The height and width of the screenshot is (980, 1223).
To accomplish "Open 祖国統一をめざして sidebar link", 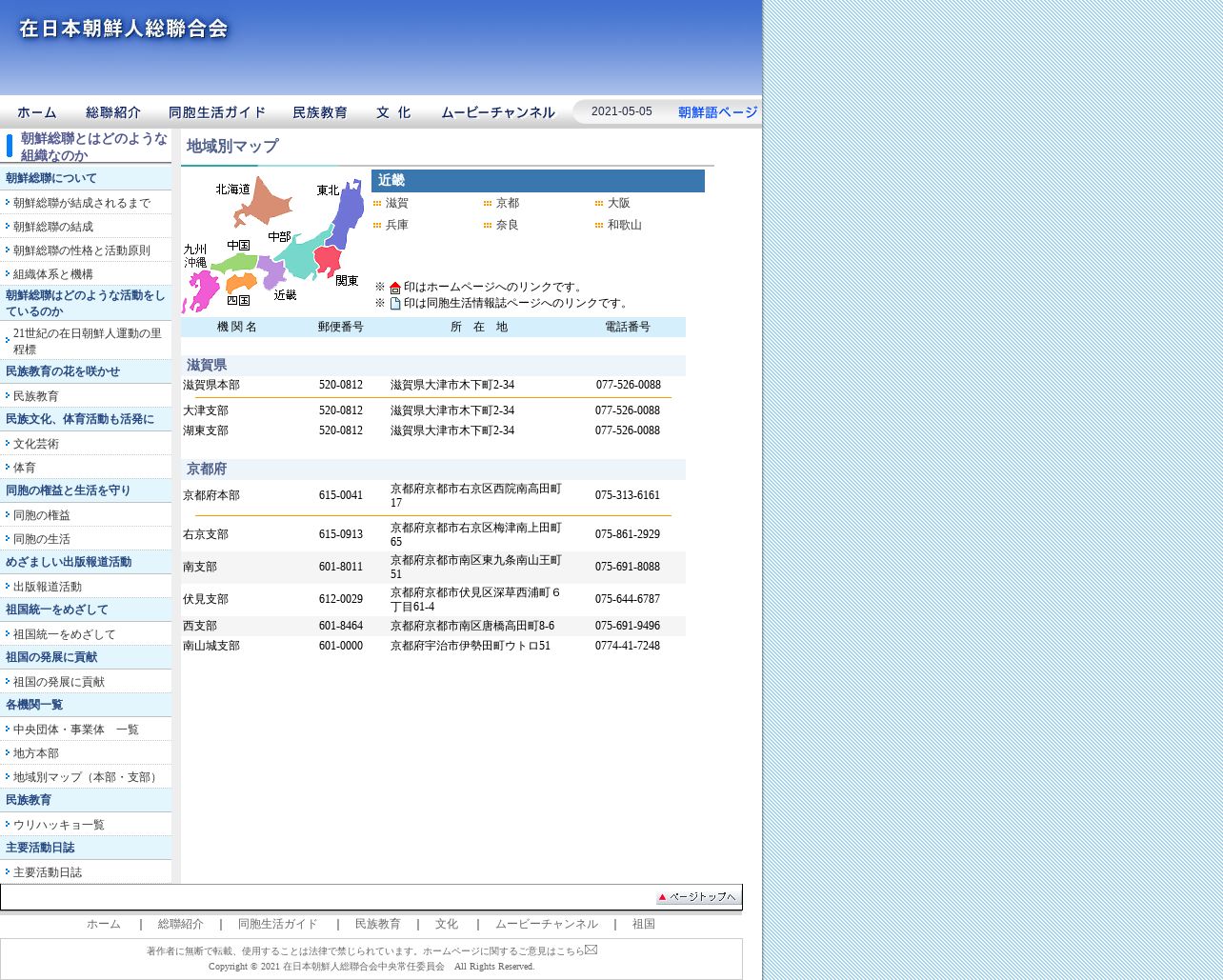I will pyautogui.click(x=65, y=634).
